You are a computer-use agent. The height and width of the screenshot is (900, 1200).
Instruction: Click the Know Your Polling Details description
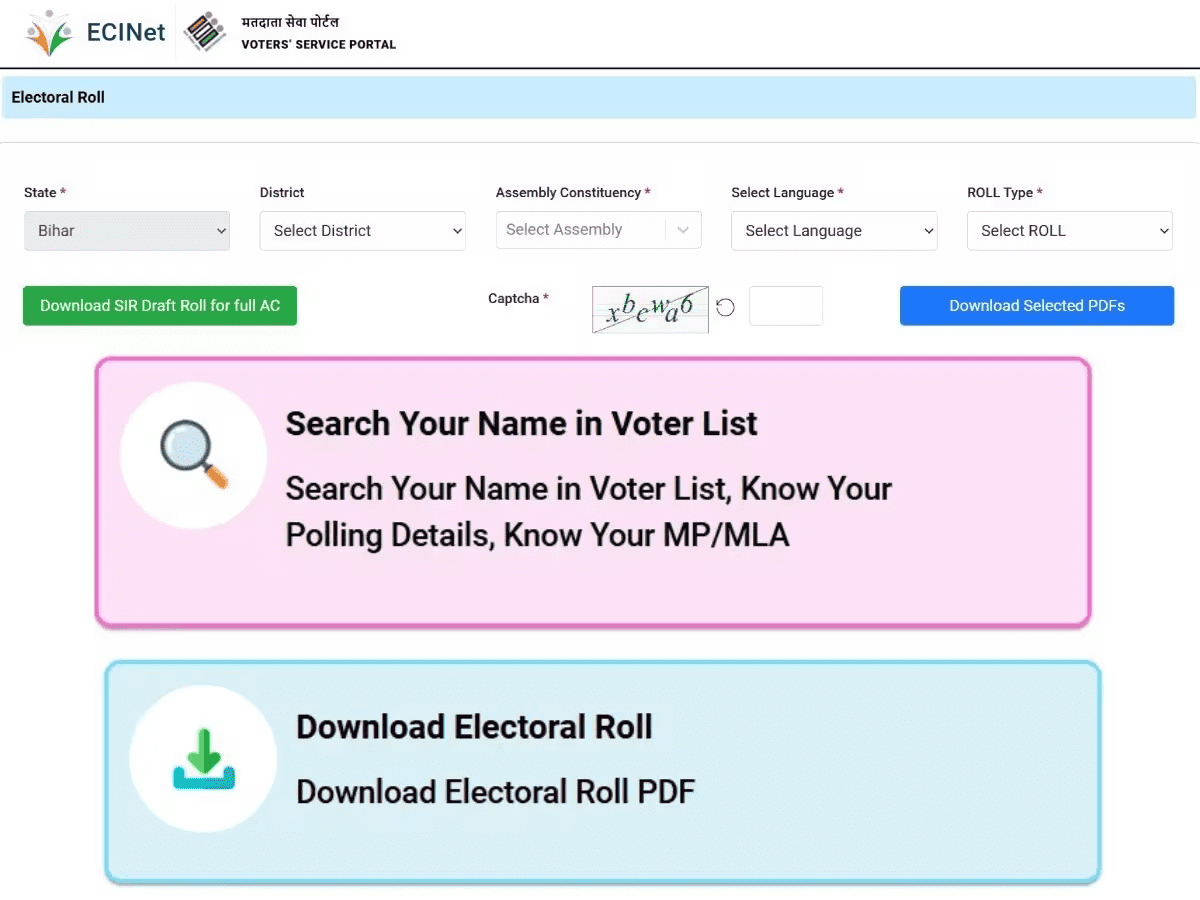click(x=588, y=512)
